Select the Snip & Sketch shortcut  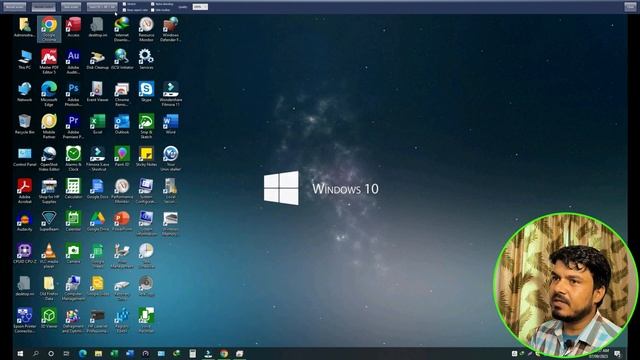click(146, 126)
